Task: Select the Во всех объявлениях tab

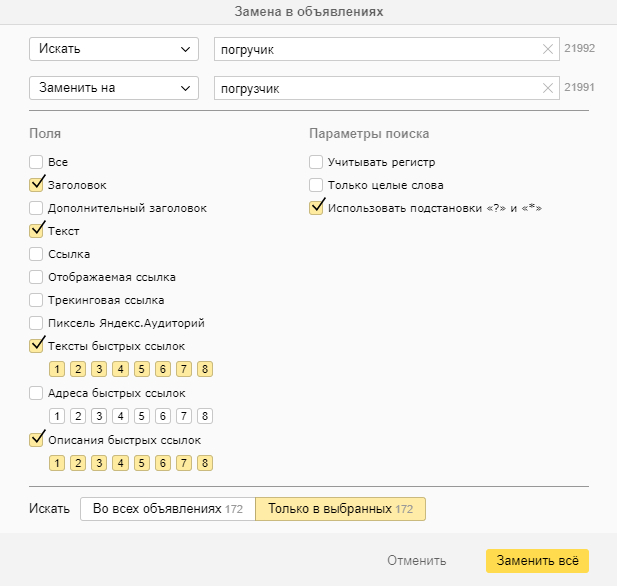Action: click(167, 509)
